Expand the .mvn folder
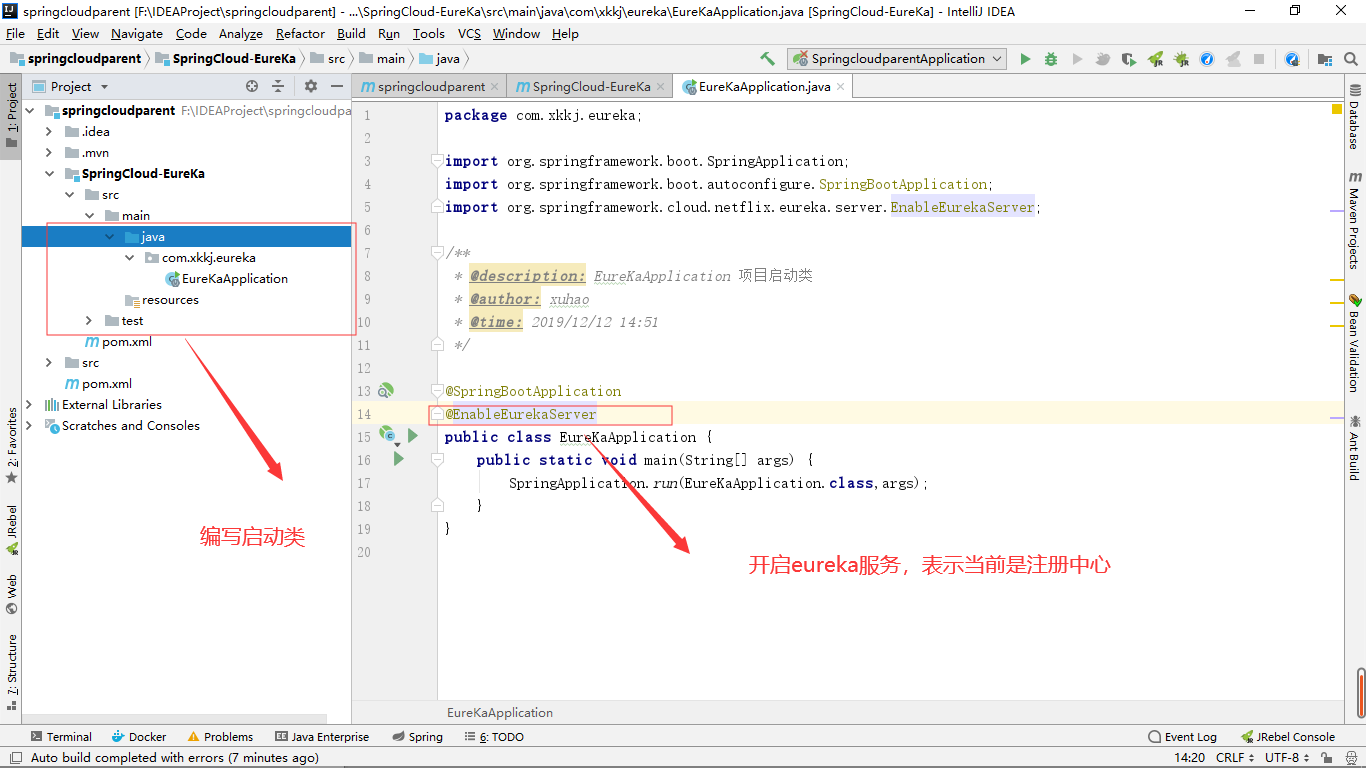This screenshot has height=768, width=1366. click(x=49, y=153)
